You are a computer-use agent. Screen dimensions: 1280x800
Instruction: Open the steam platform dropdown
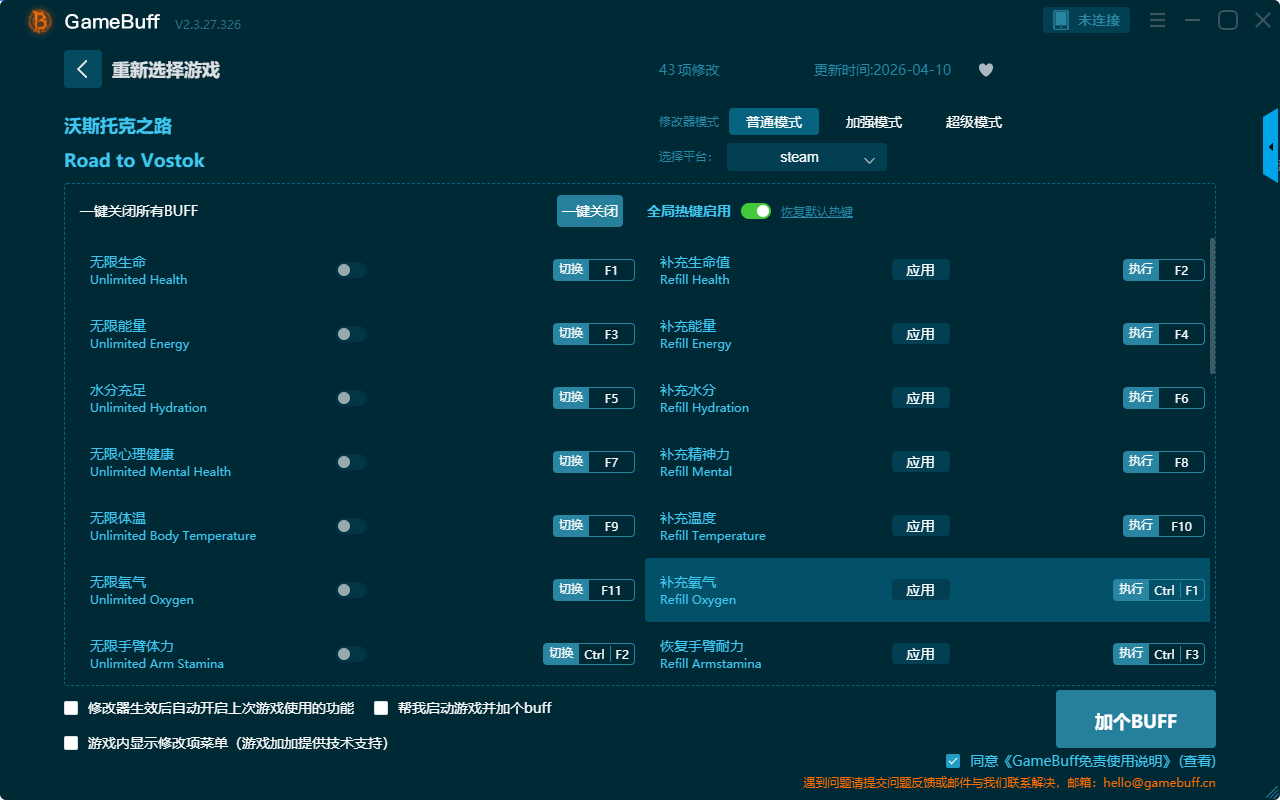806,157
